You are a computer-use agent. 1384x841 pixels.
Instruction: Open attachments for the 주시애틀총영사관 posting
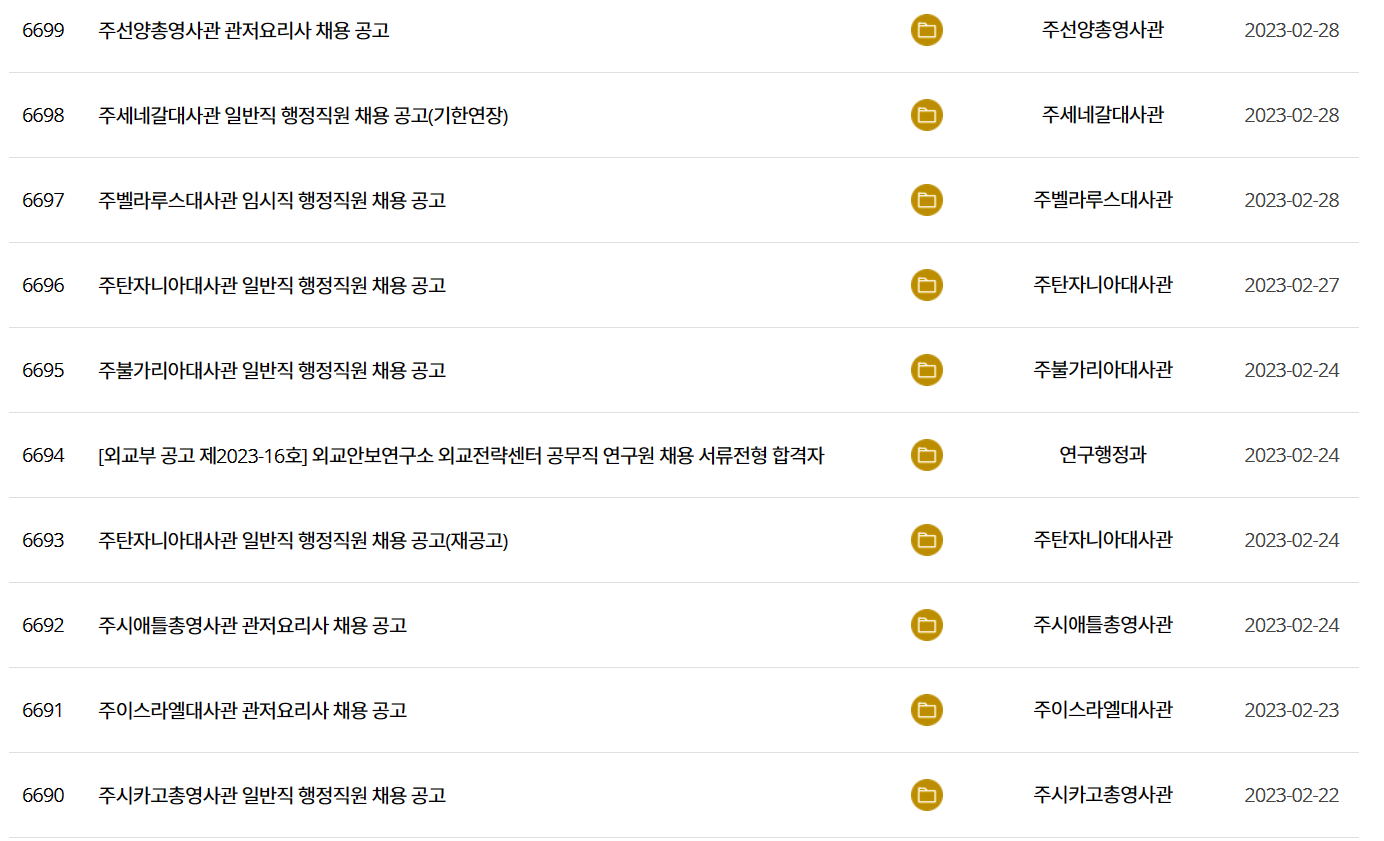click(926, 625)
